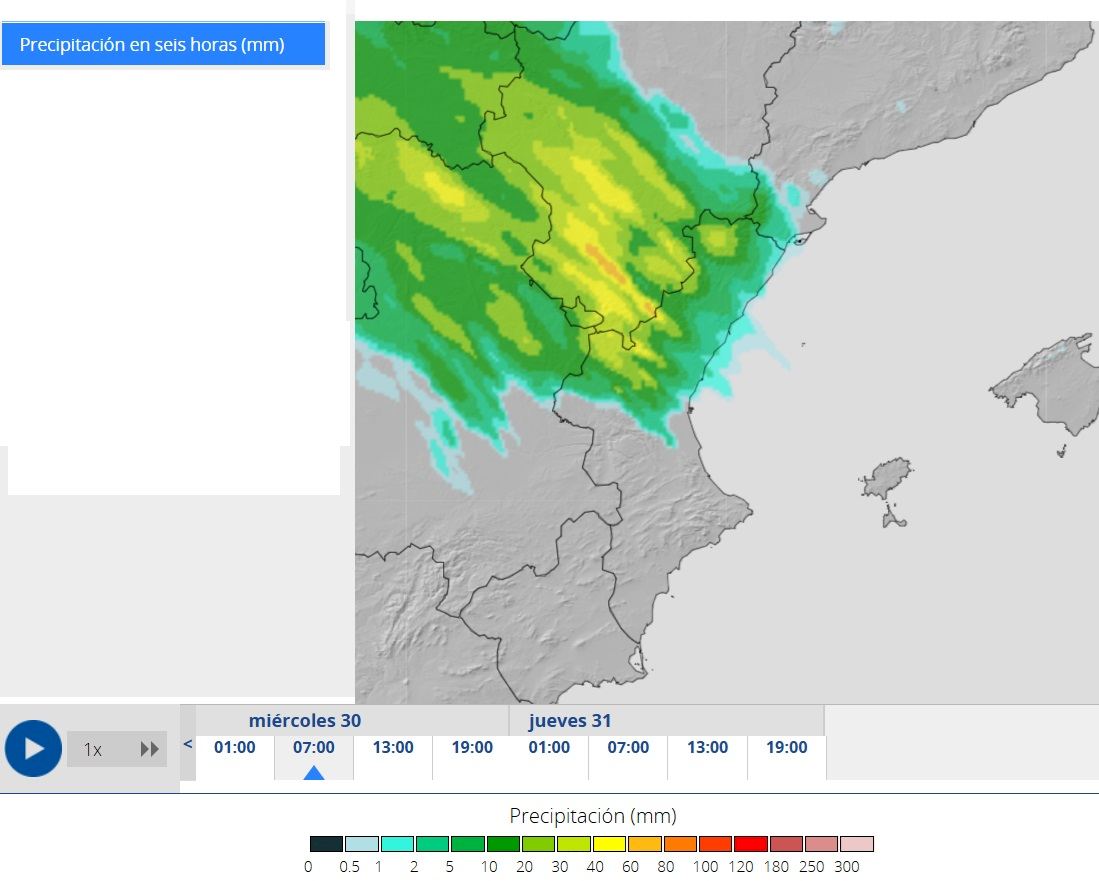Click the miércoles 30 day header

click(305, 720)
